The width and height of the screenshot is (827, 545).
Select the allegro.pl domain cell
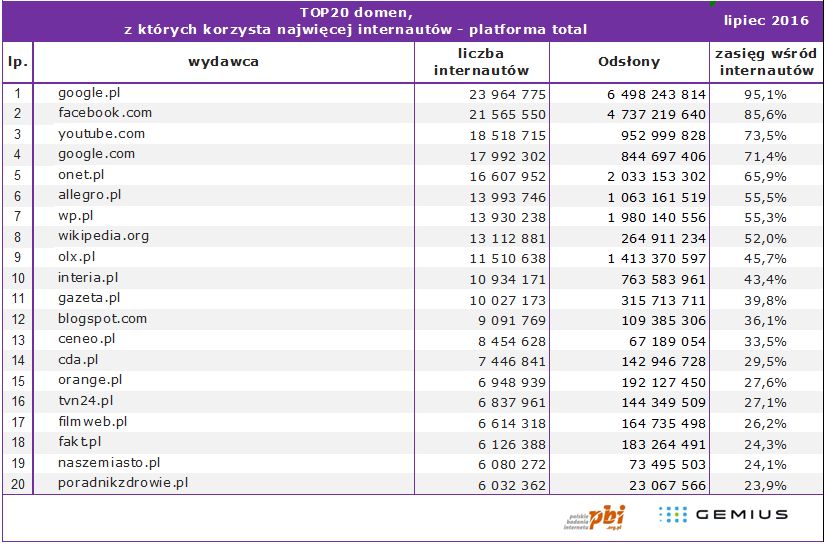(x=90, y=195)
